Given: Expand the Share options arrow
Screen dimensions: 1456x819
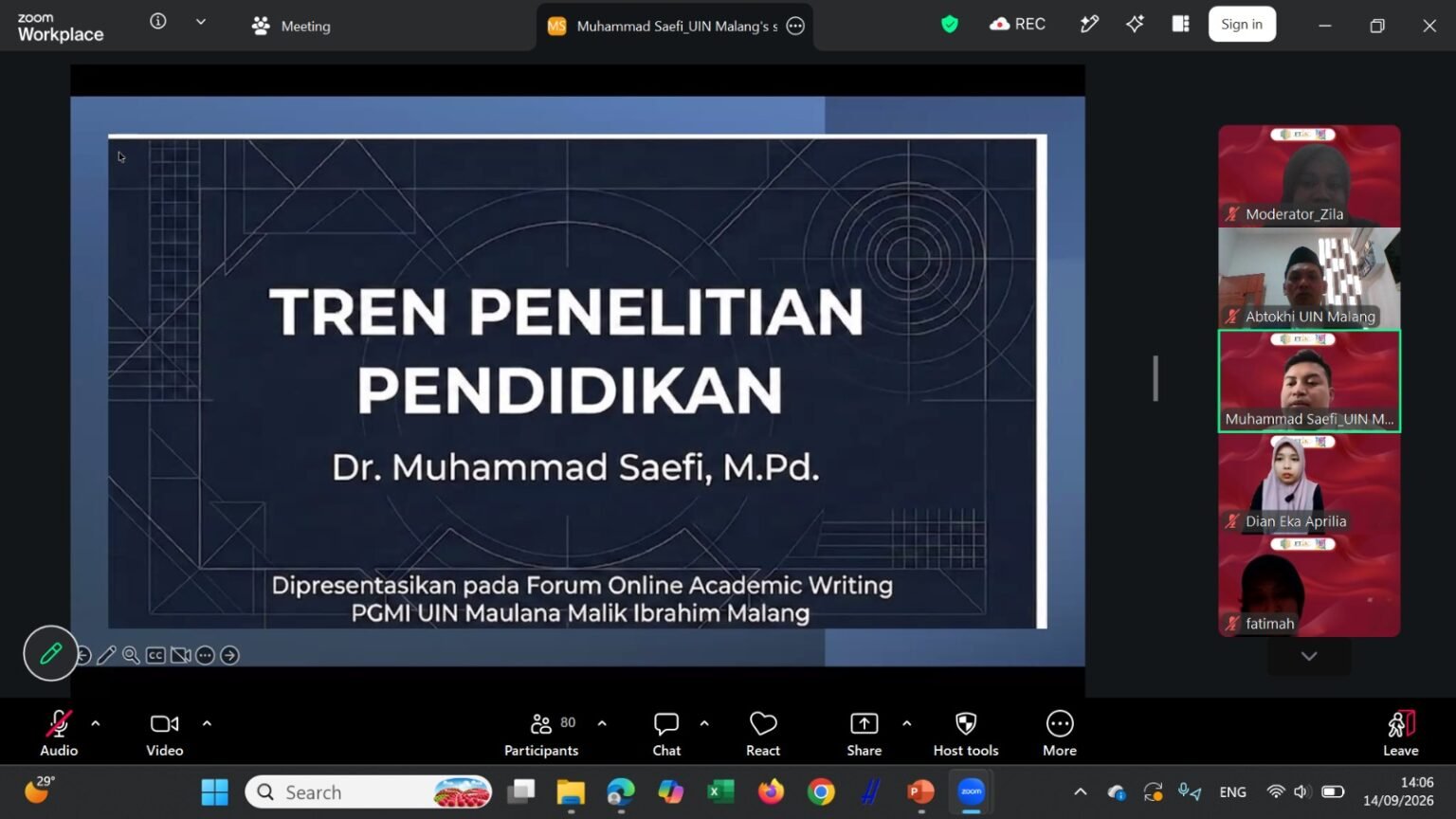Looking at the screenshot, I should pyautogui.click(x=907, y=723).
